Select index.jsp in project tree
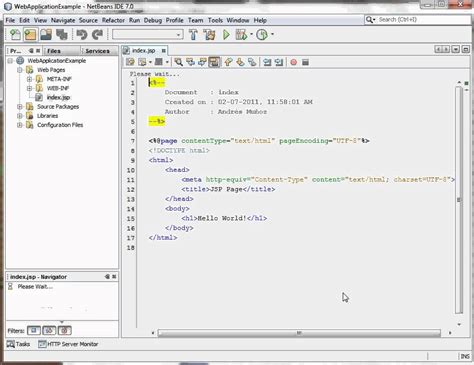Image resolution: width=474 pixels, height=365 pixels. pyautogui.click(x=58, y=97)
